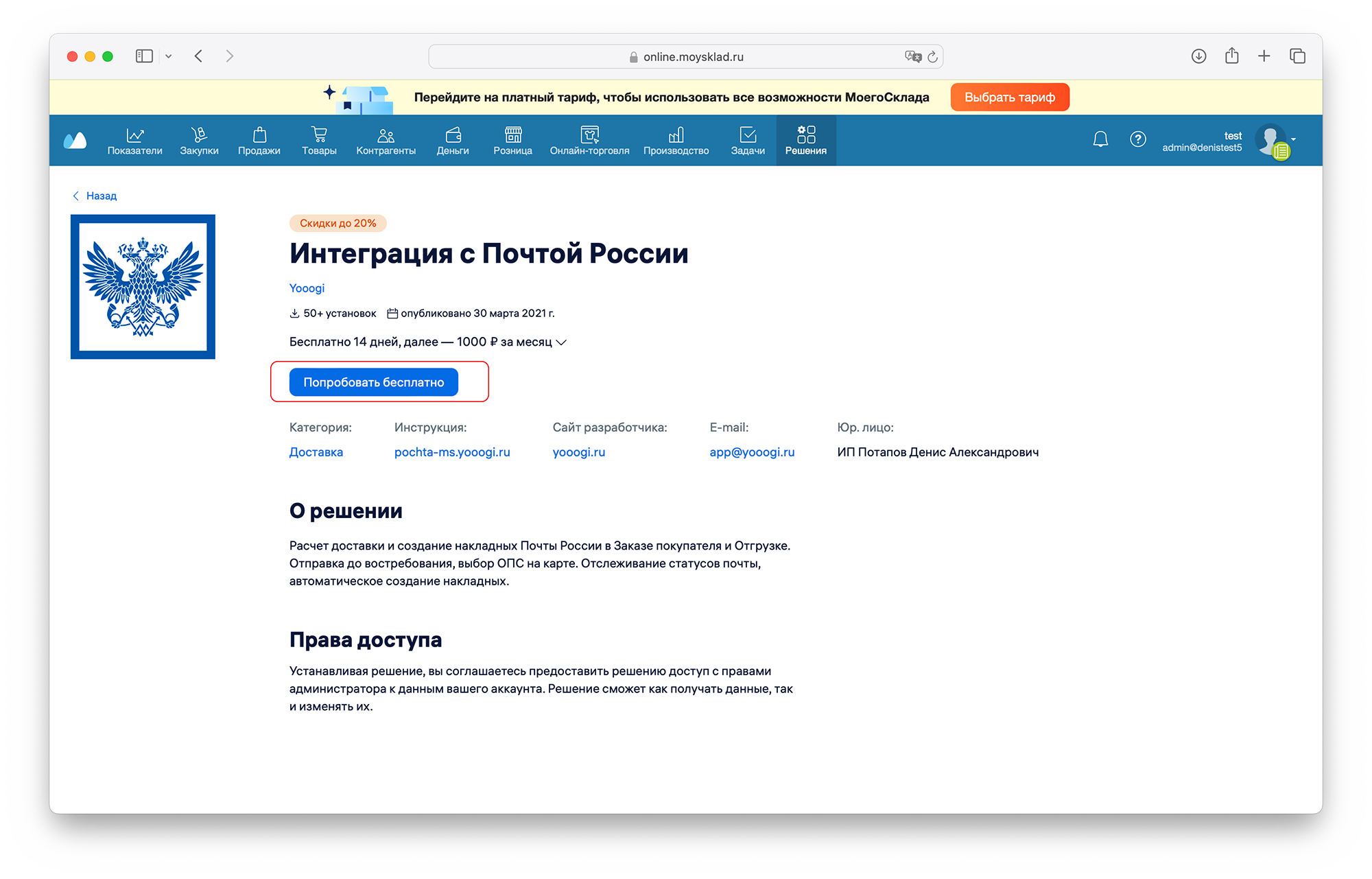
Task: Open Онлайн-торговля menu item
Action: [589, 141]
